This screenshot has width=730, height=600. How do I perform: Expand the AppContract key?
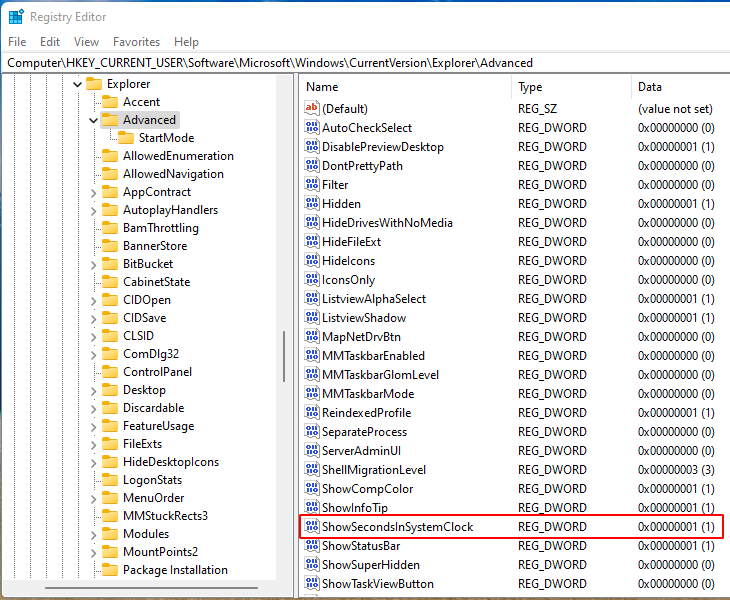click(93, 193)
